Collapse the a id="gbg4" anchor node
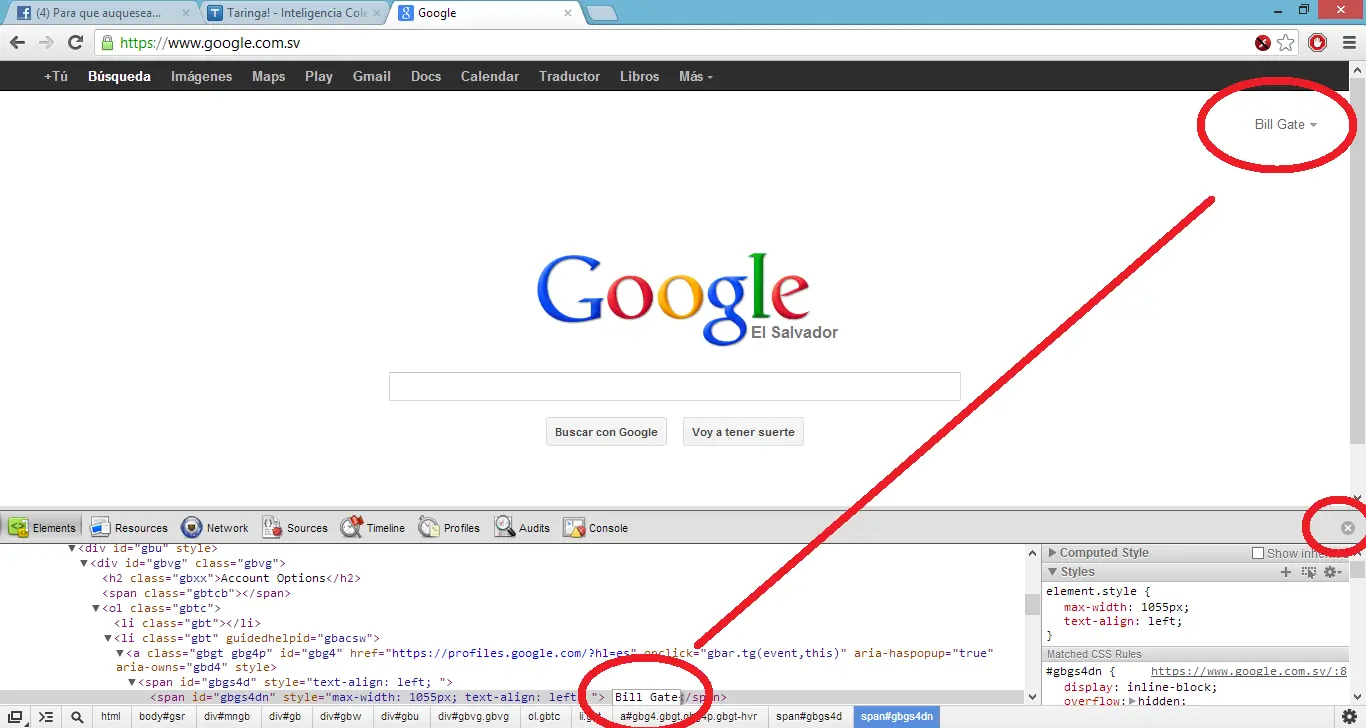Screen dimensions: 1366x728 pos(120,653)
